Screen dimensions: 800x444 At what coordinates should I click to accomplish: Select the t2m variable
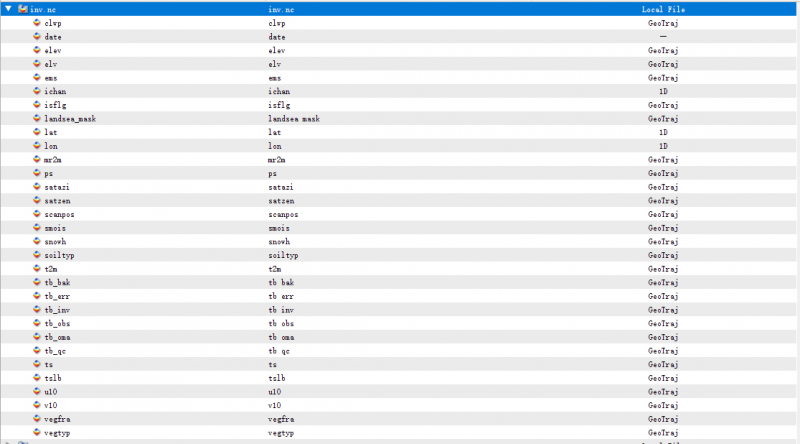tap(52, 269)
